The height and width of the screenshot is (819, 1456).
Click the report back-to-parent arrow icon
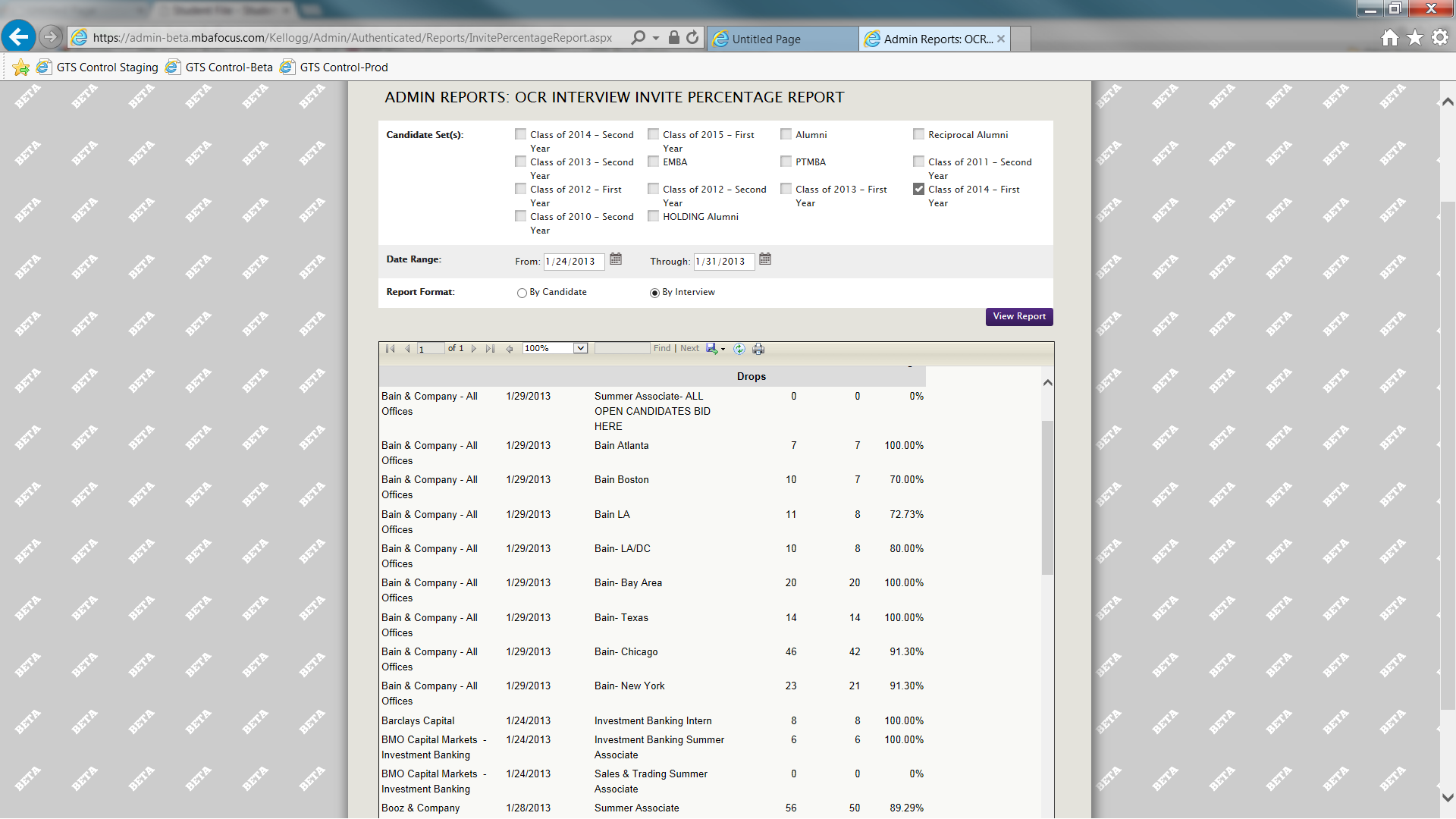click(510, 349)
